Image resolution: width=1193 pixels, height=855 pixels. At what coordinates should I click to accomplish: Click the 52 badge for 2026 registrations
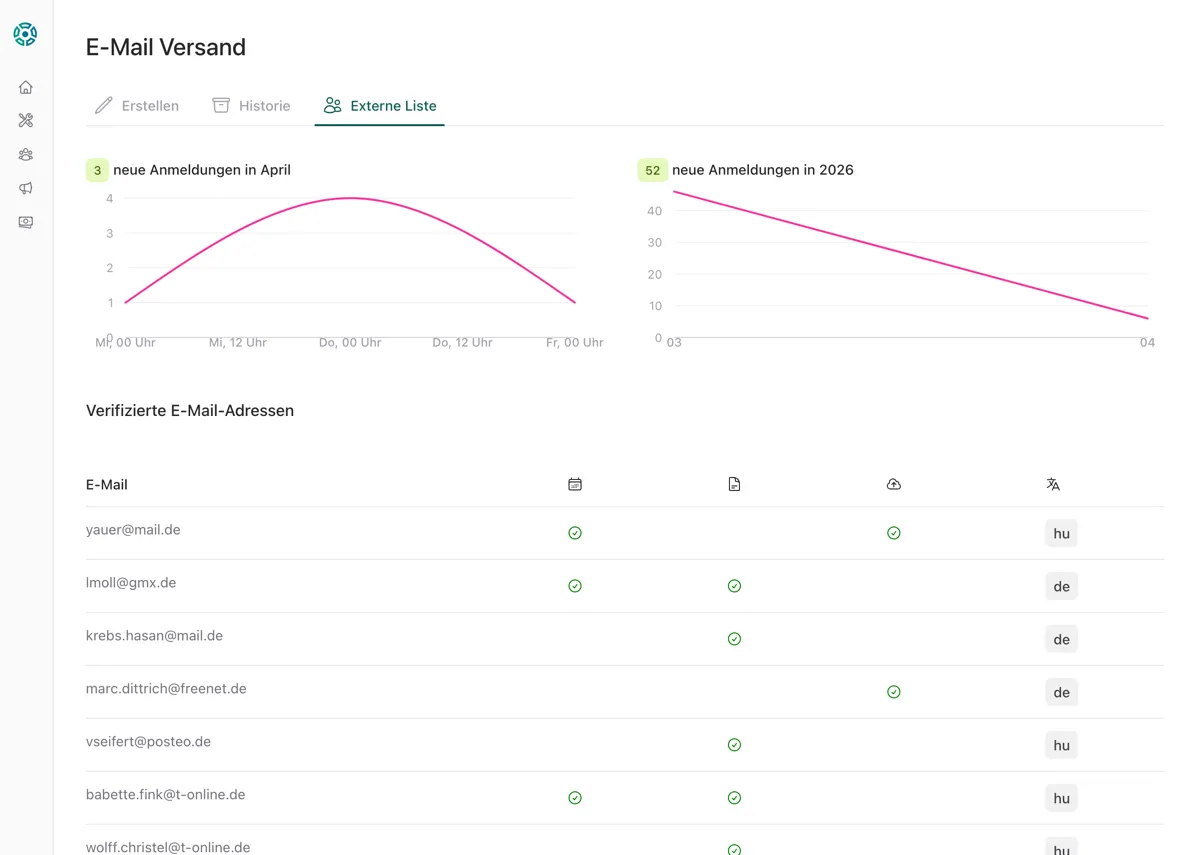[x=652, y=170]
